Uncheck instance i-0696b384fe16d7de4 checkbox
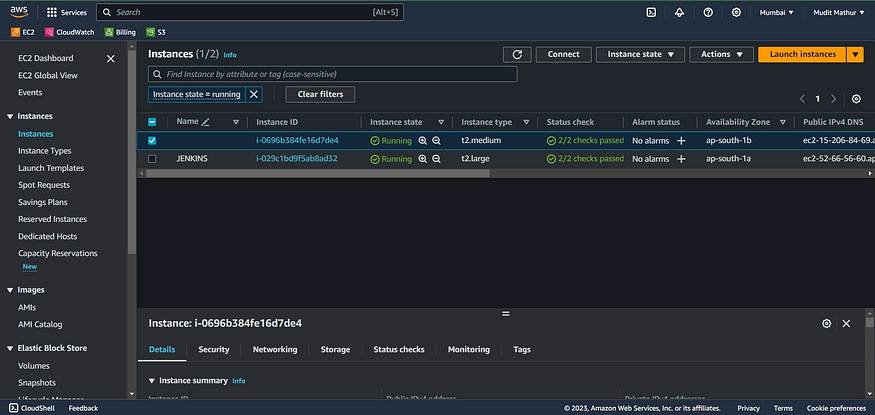875x415 pixels. 152,141
